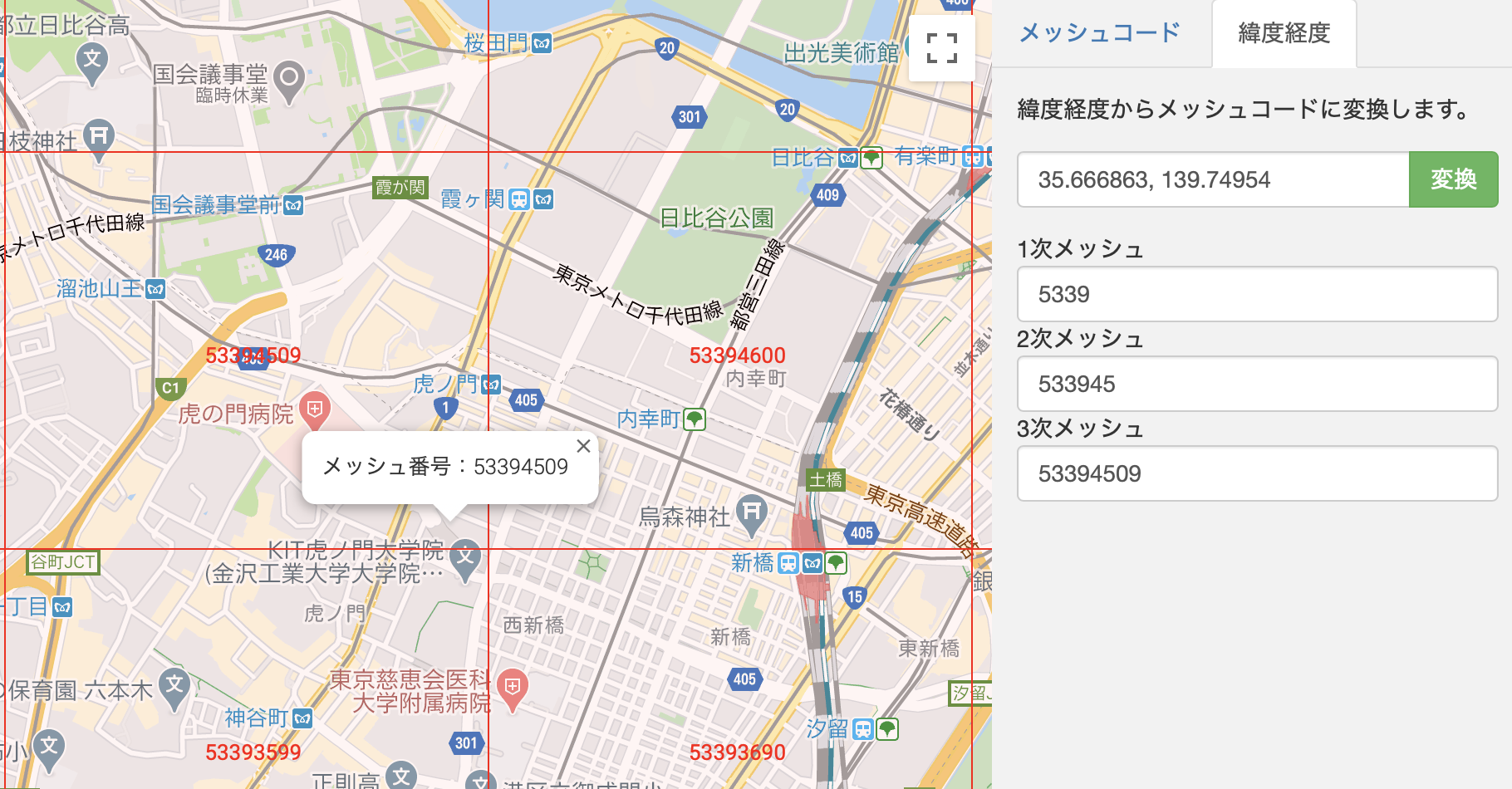Click the 都立日比谷高 school marker

[91, 62]
